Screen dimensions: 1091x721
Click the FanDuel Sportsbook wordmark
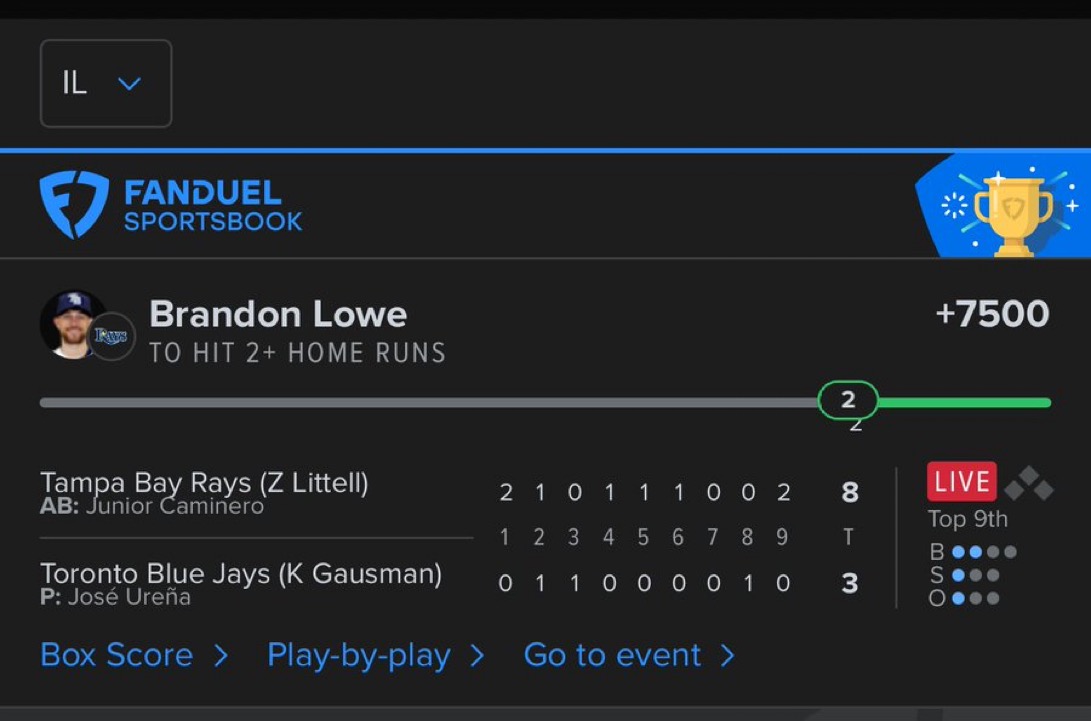213,206
